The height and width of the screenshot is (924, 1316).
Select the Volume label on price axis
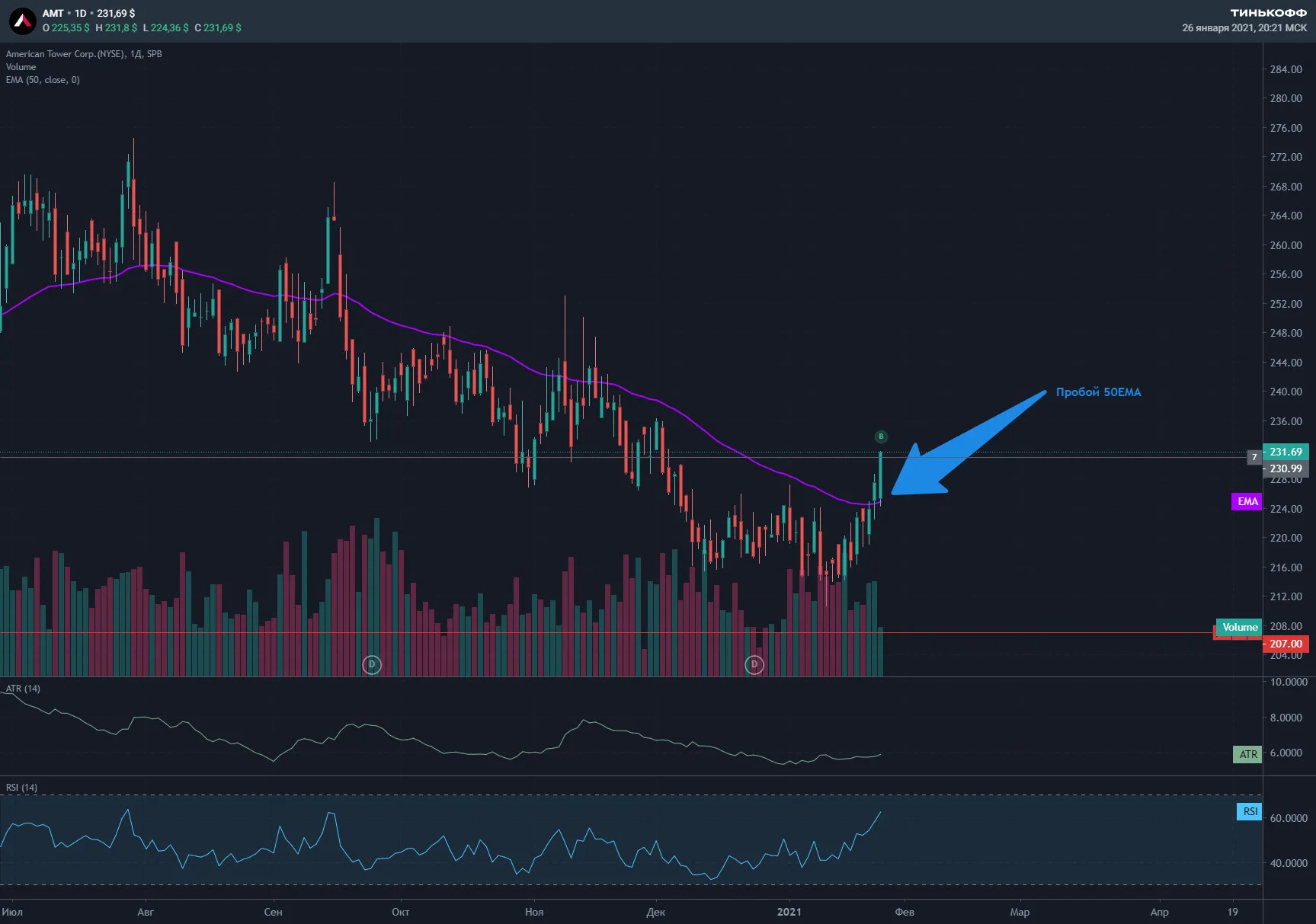[1239, 627]
